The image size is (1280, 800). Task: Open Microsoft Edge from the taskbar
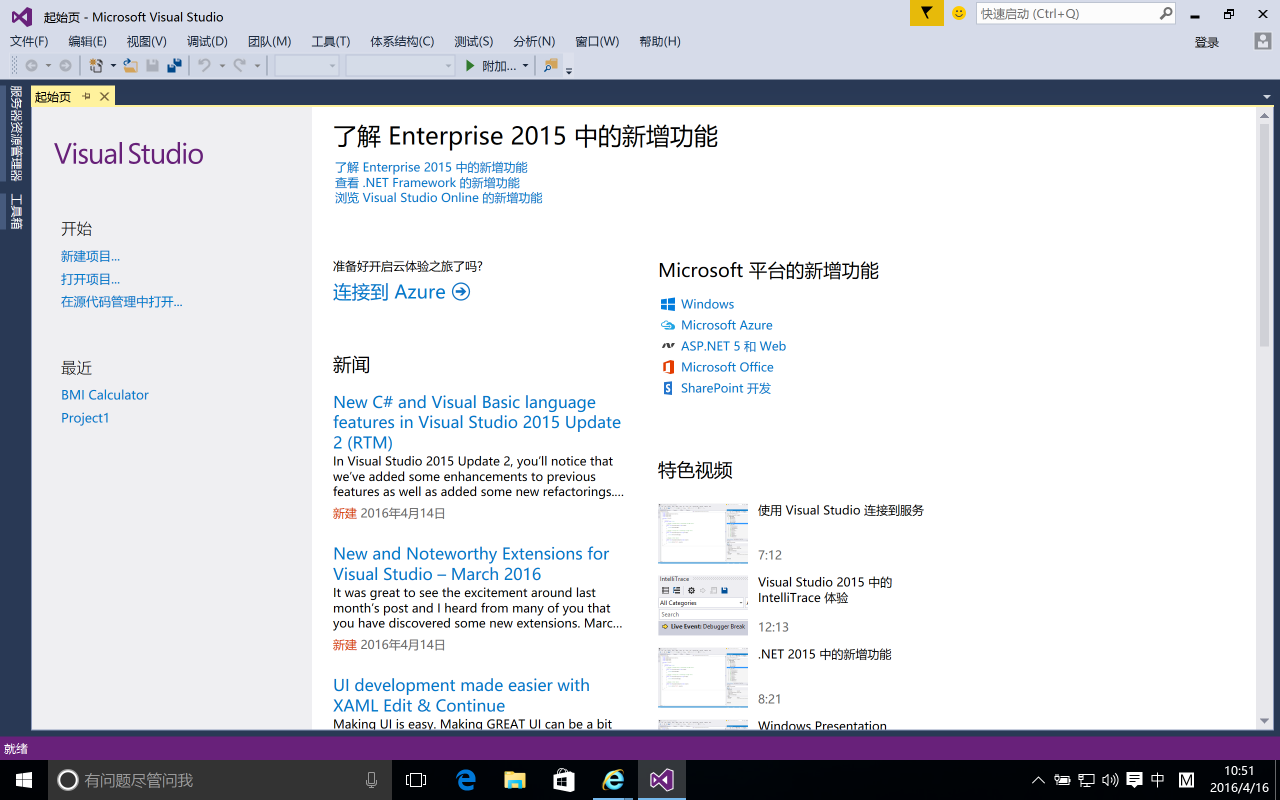pyautogui.click(x=466, y=780)
